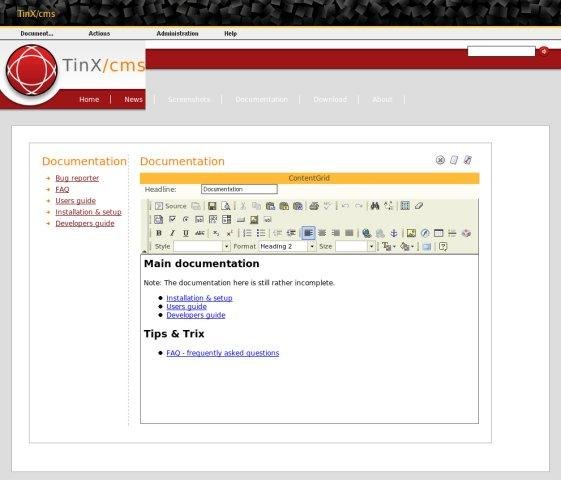Insert a Checkbox form element
This screenshot has width=561, height=480.
pyautogui.click(x=172, y=219)
